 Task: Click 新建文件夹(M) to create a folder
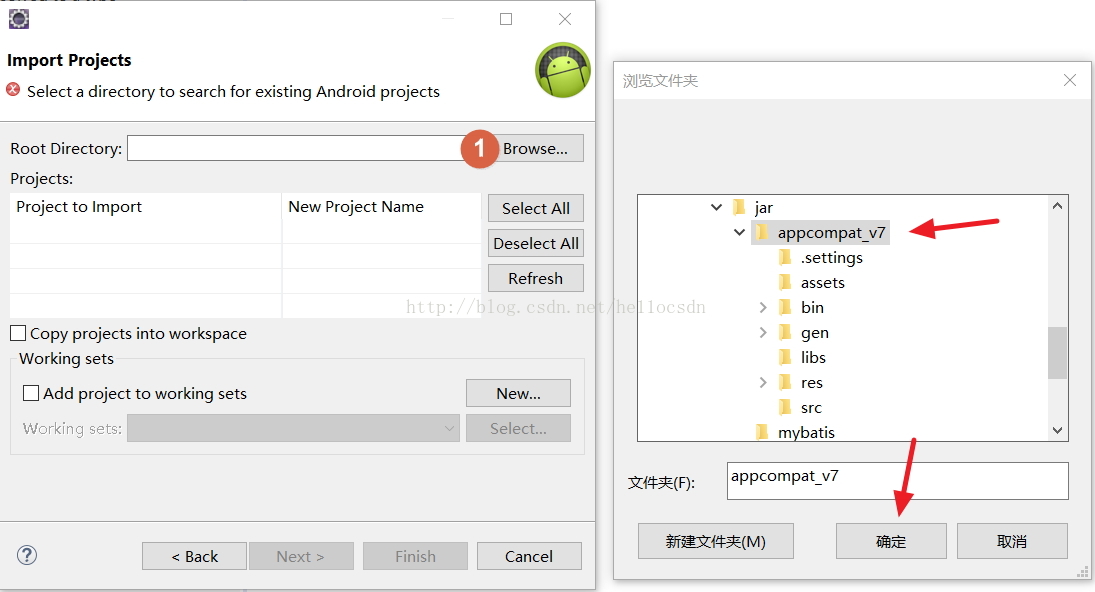tap(716, 541)
